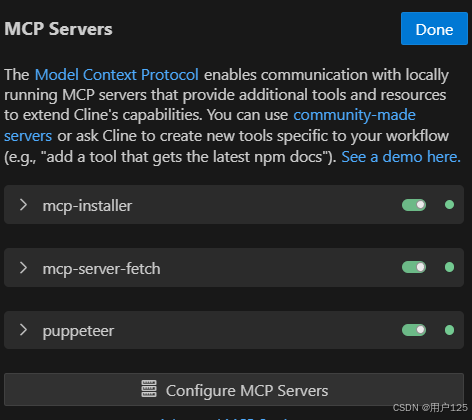Disable the mcp-installer server toggle
This screenshot has width=472, height=420.
414,205
